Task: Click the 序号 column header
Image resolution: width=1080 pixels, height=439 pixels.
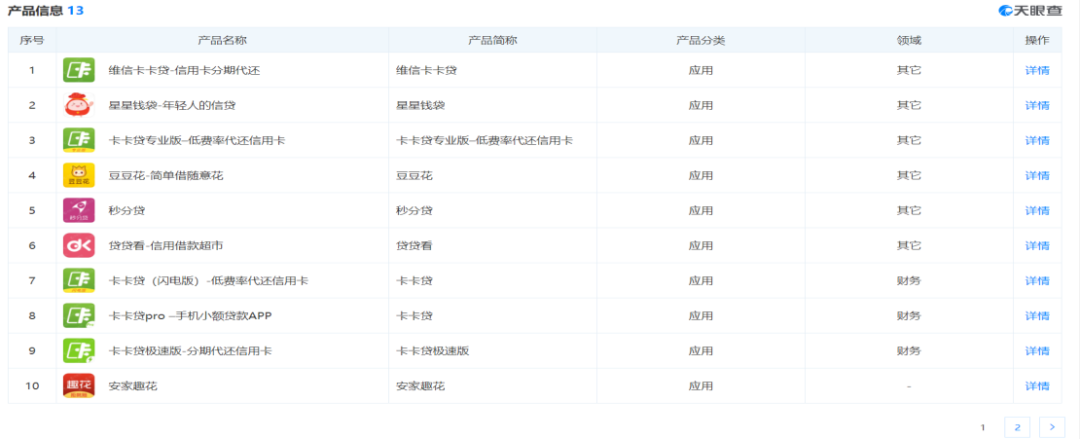Action: [x=32, y=41]
